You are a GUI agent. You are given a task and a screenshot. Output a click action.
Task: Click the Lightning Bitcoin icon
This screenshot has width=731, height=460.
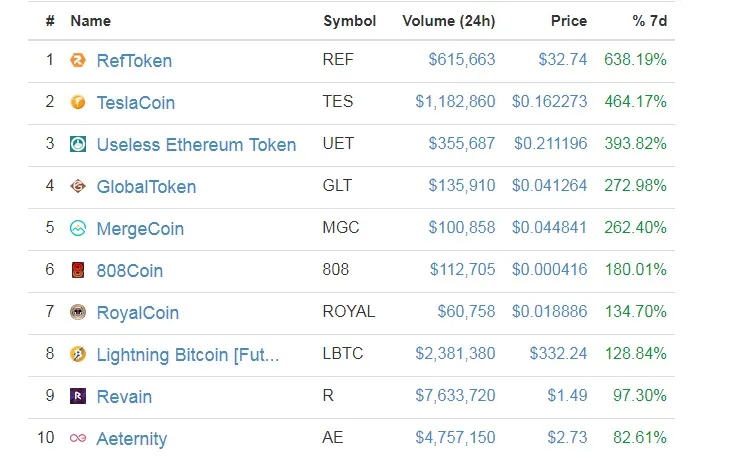point(78,354)
